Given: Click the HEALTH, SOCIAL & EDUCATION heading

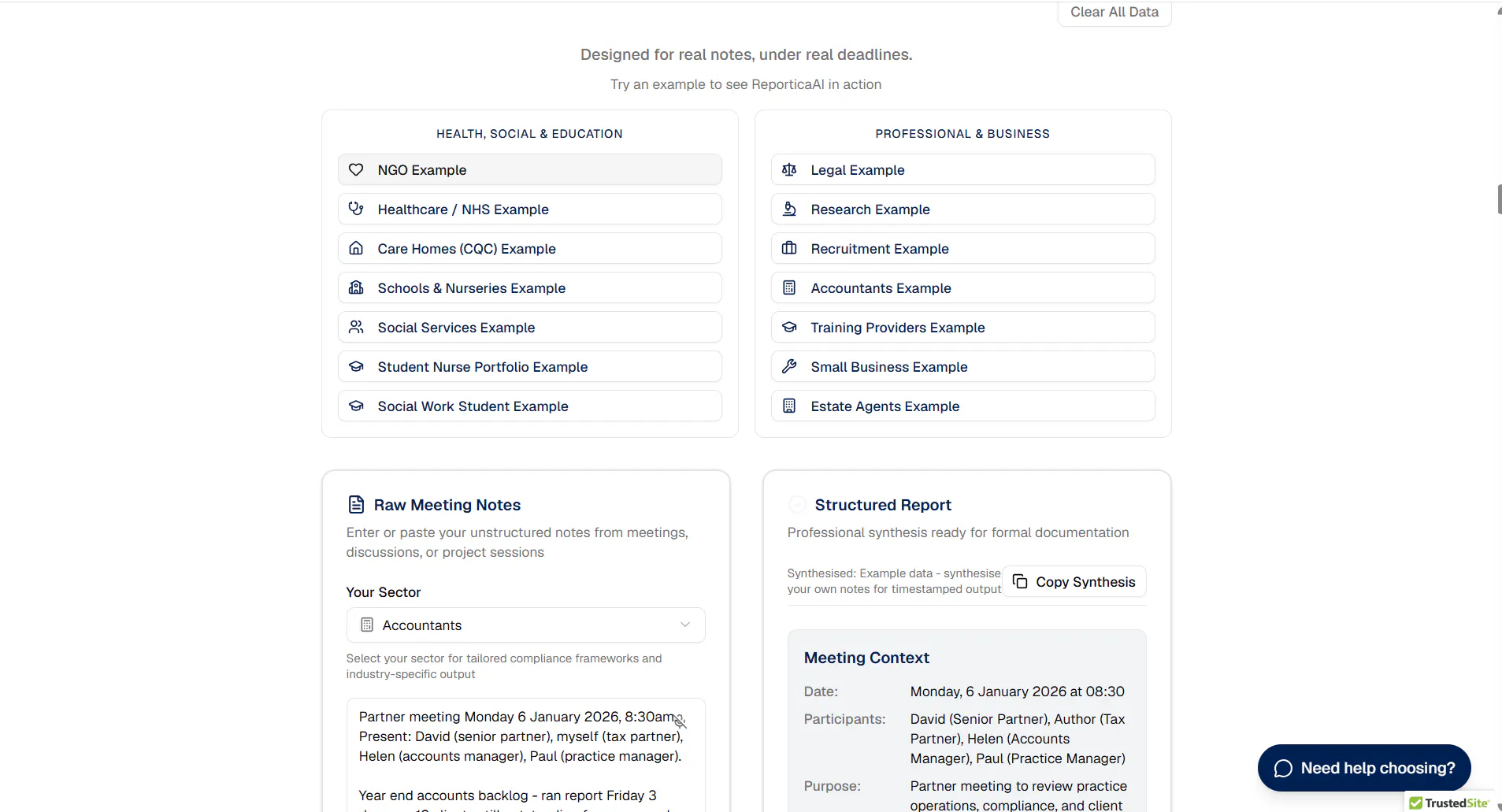Looking at the screenshot, I should 529,134.
